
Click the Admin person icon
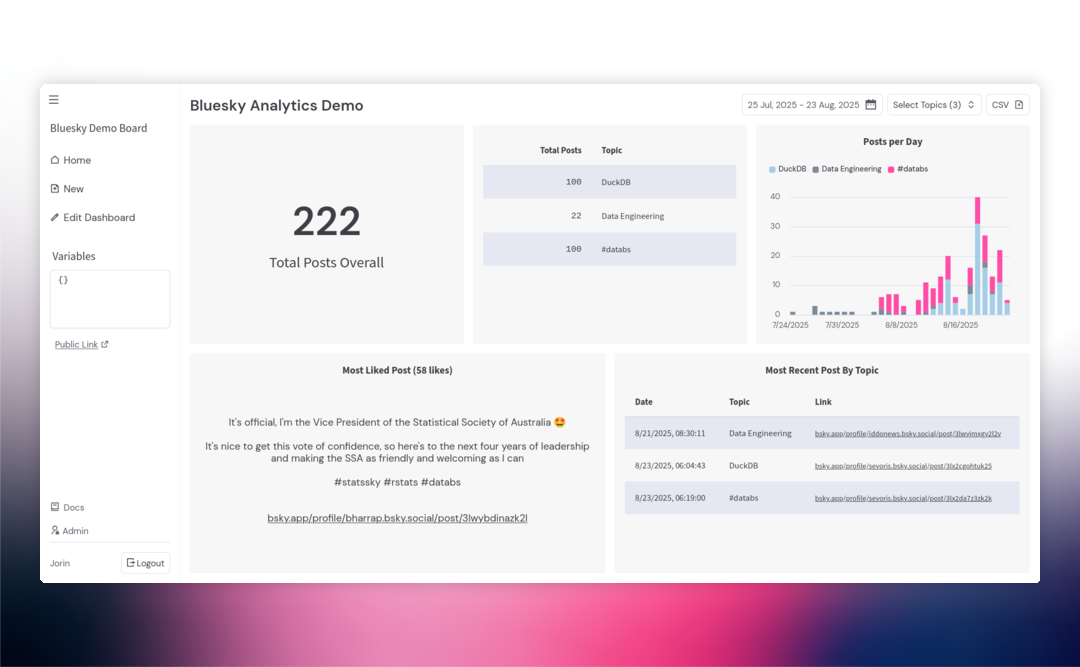pyautogui.click(x=54, y=530)
